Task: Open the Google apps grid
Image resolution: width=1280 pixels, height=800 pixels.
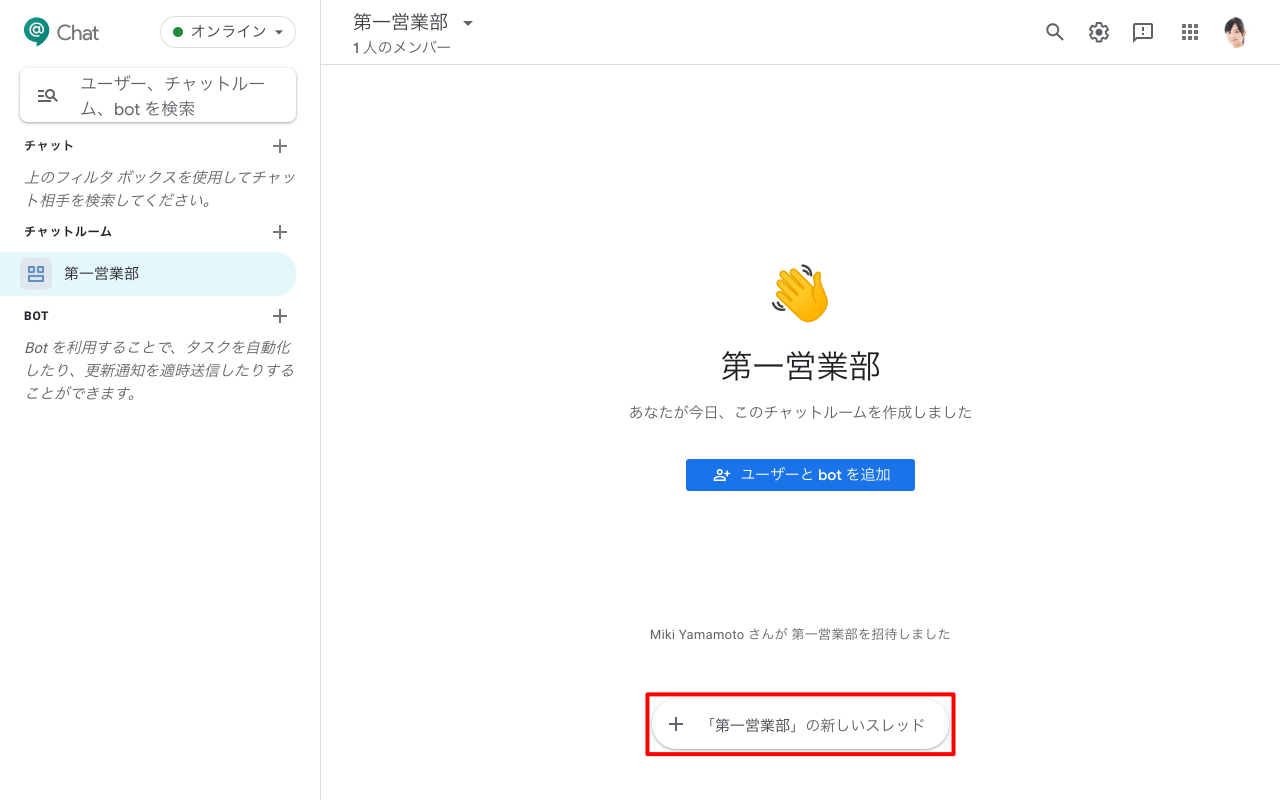Action: [1190, 32]
